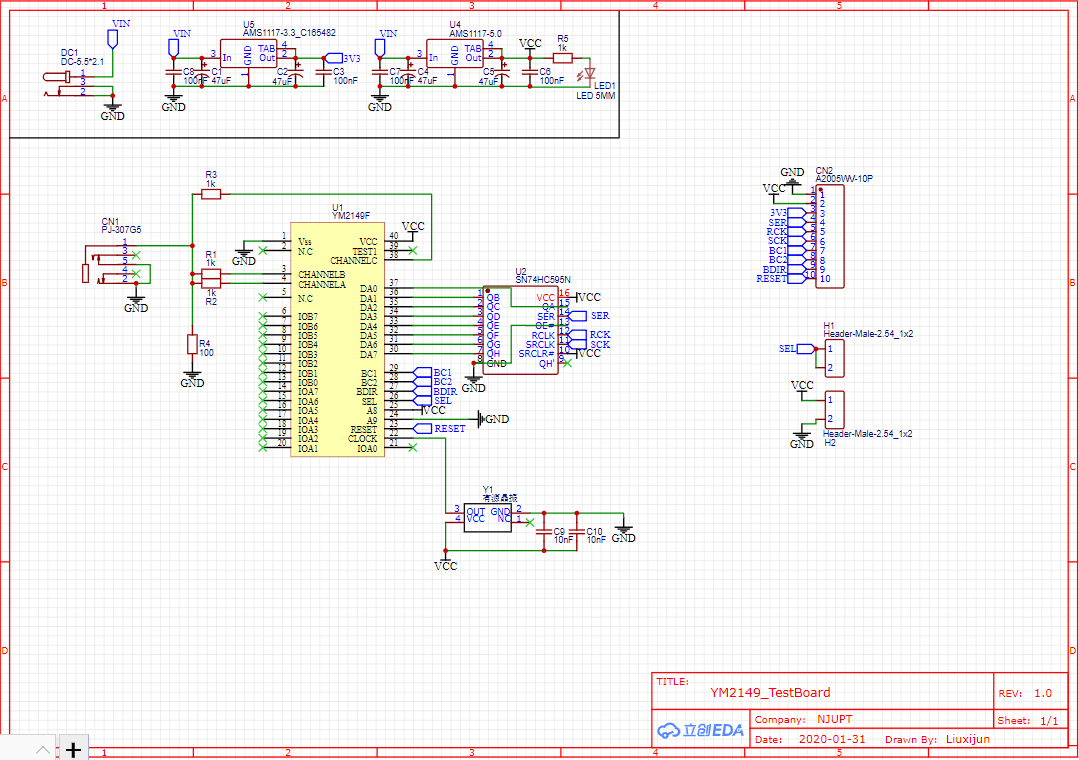Select the DC1 power jack symbol
The height and width of the screenshot is (760, 1079).
[x=66, y=83]
